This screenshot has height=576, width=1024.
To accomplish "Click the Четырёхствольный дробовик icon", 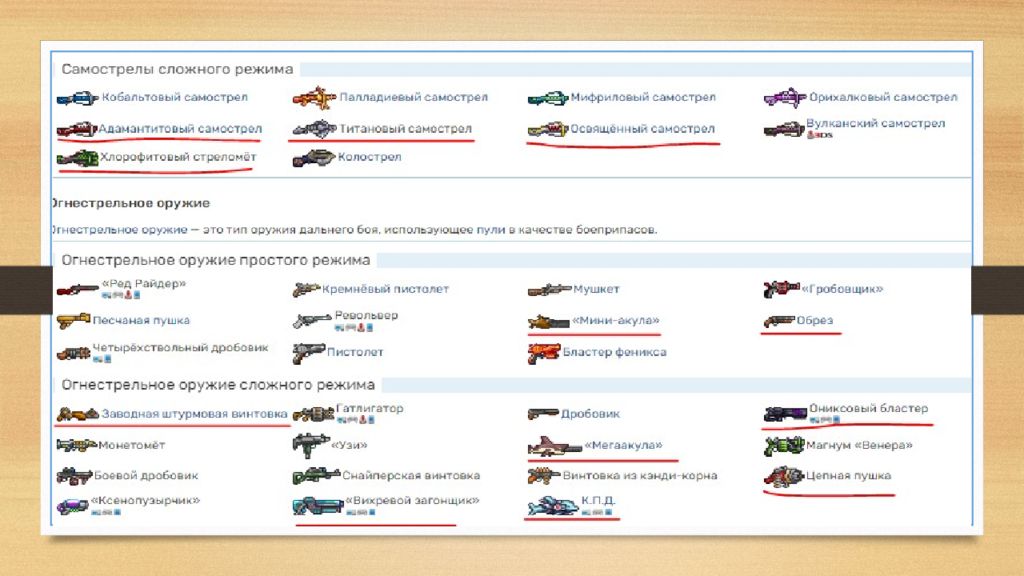I will pyautogui.click(x=73, y=353).
